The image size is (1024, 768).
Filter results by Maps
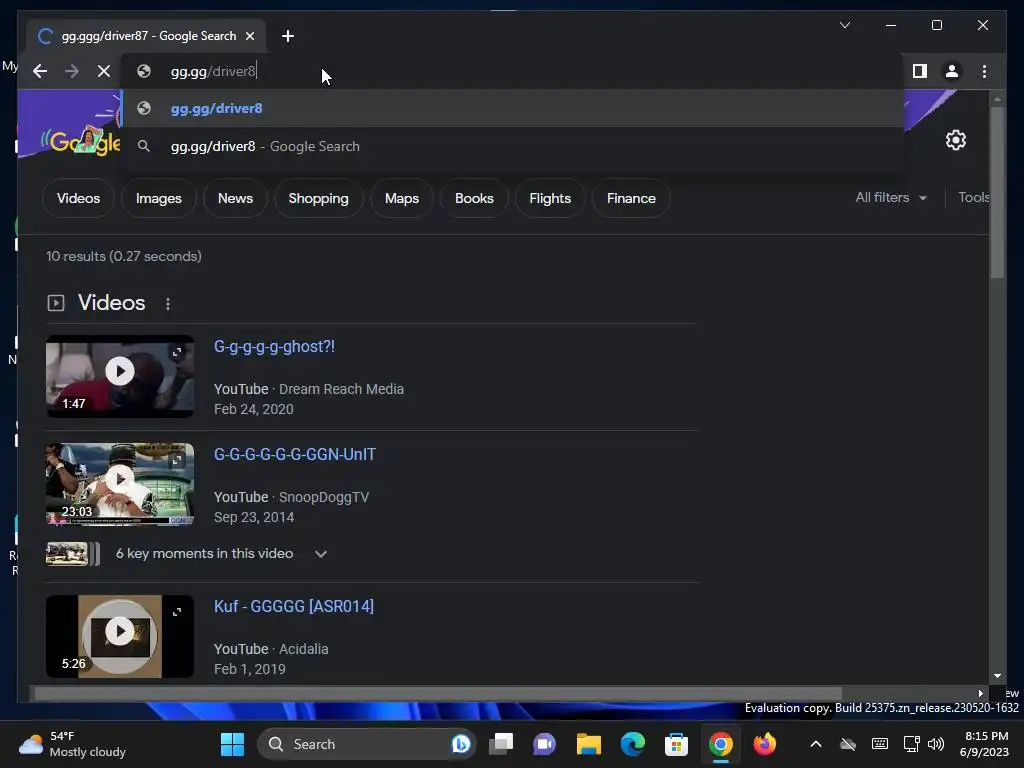[x=402, y=198]
